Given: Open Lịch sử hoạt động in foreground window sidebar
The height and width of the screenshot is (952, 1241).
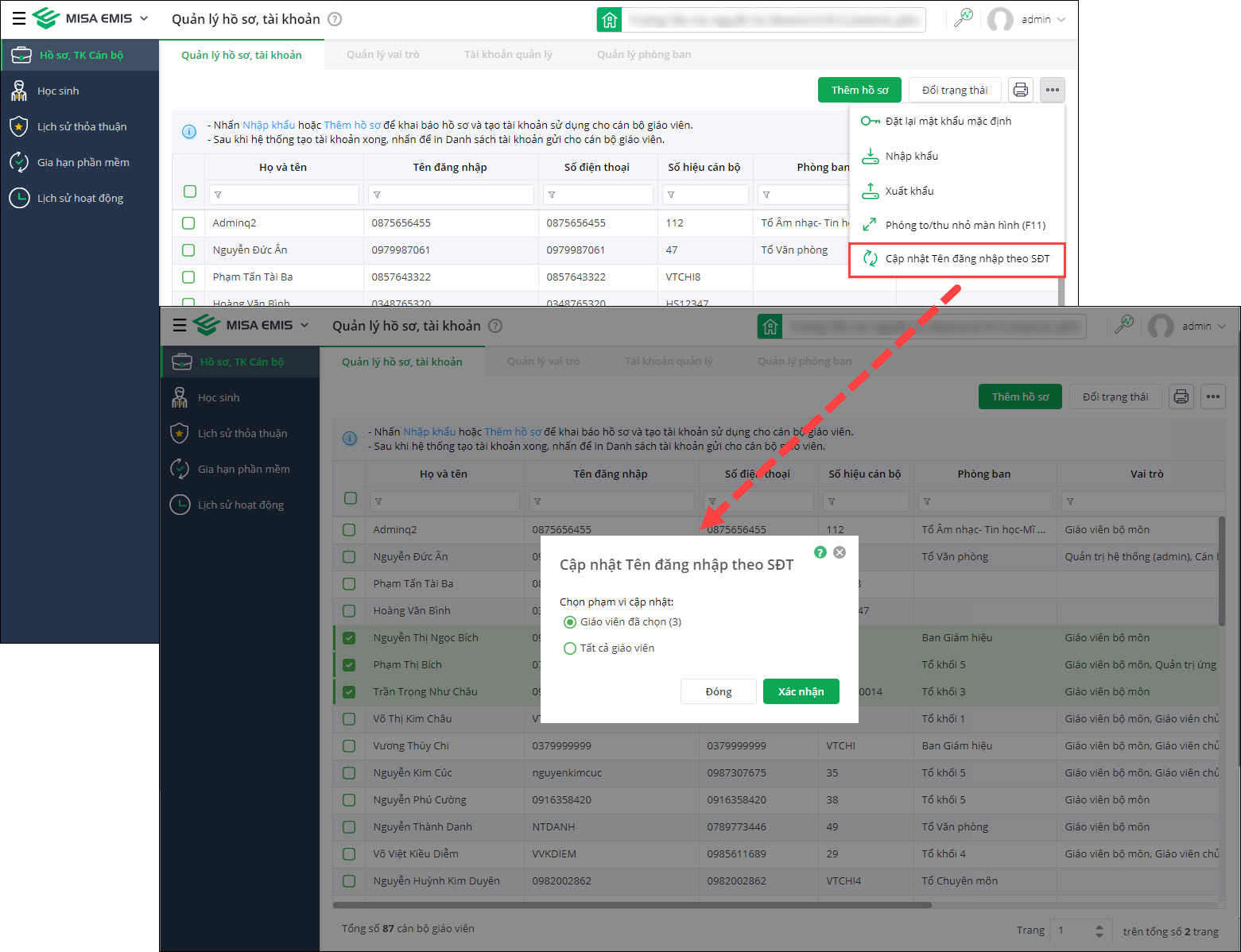Looking at the screenshot, I should (240, 505).
